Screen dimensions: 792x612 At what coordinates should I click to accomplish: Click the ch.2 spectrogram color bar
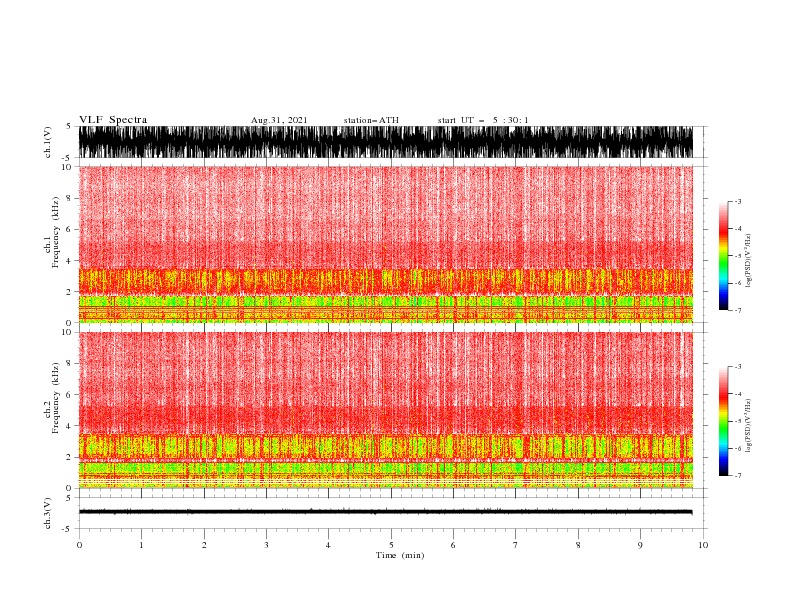pos(723,421)
